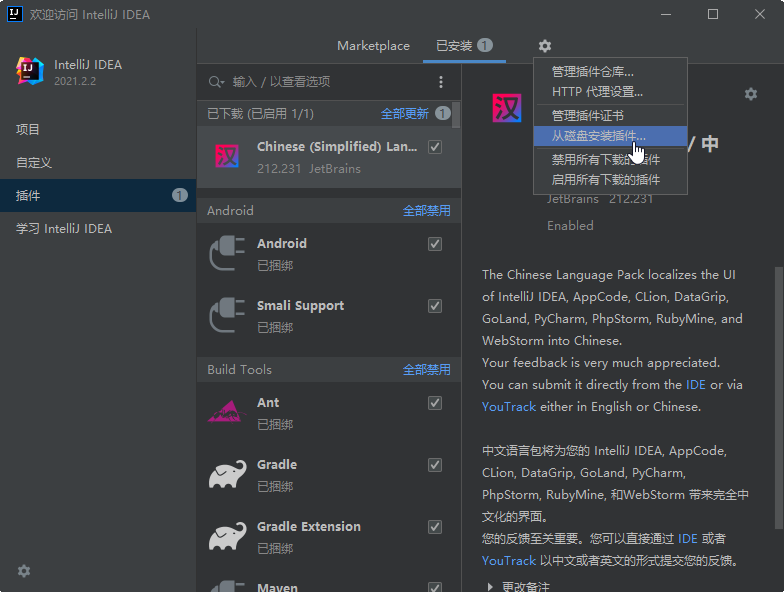Viewport: 784px width, 592px height.
Task: Disable the Chinese (Simplified) language pack checkbox
Action: 435,147
